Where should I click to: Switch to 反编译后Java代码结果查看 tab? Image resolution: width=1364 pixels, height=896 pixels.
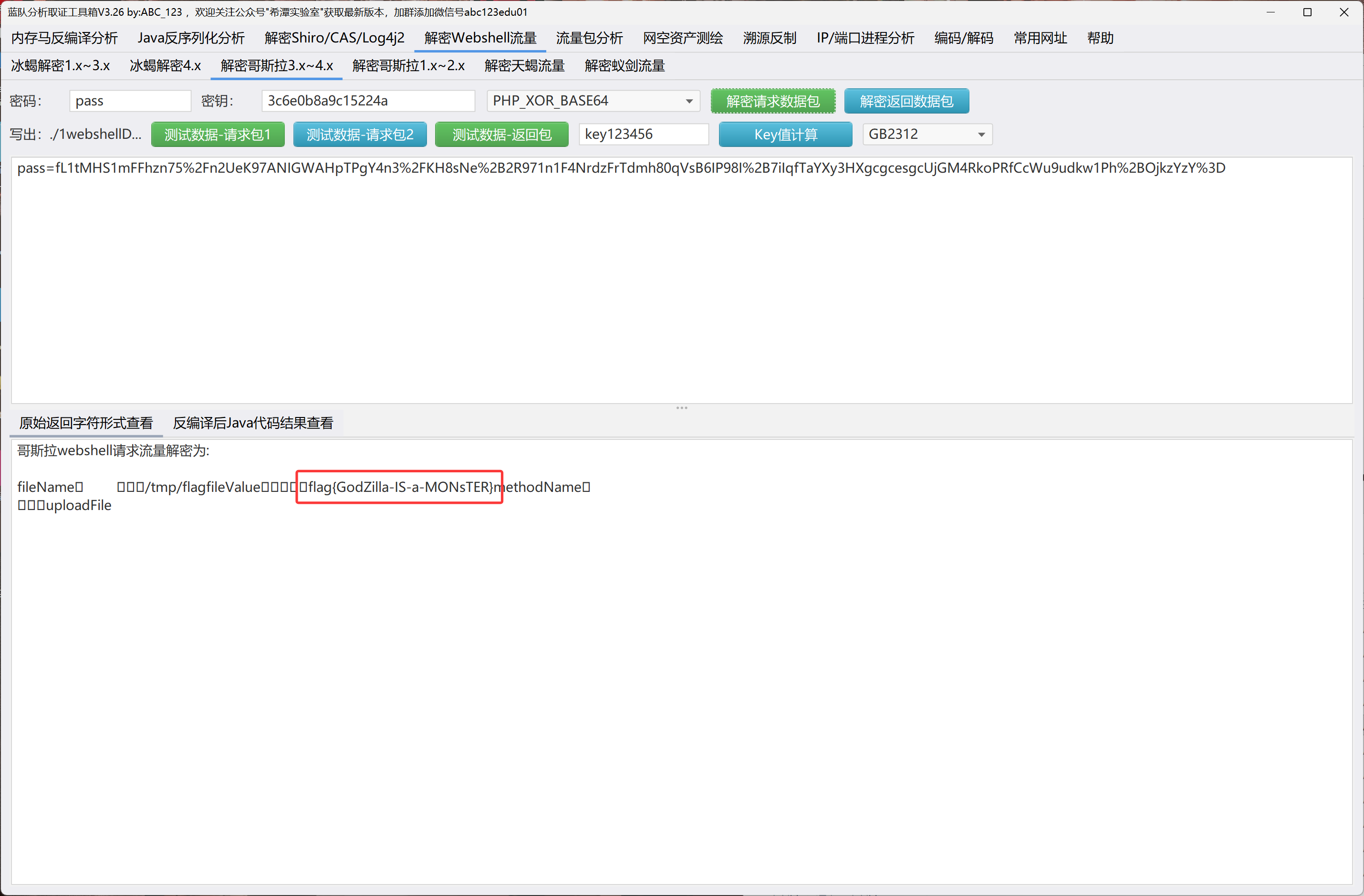(x=253, y=423)
